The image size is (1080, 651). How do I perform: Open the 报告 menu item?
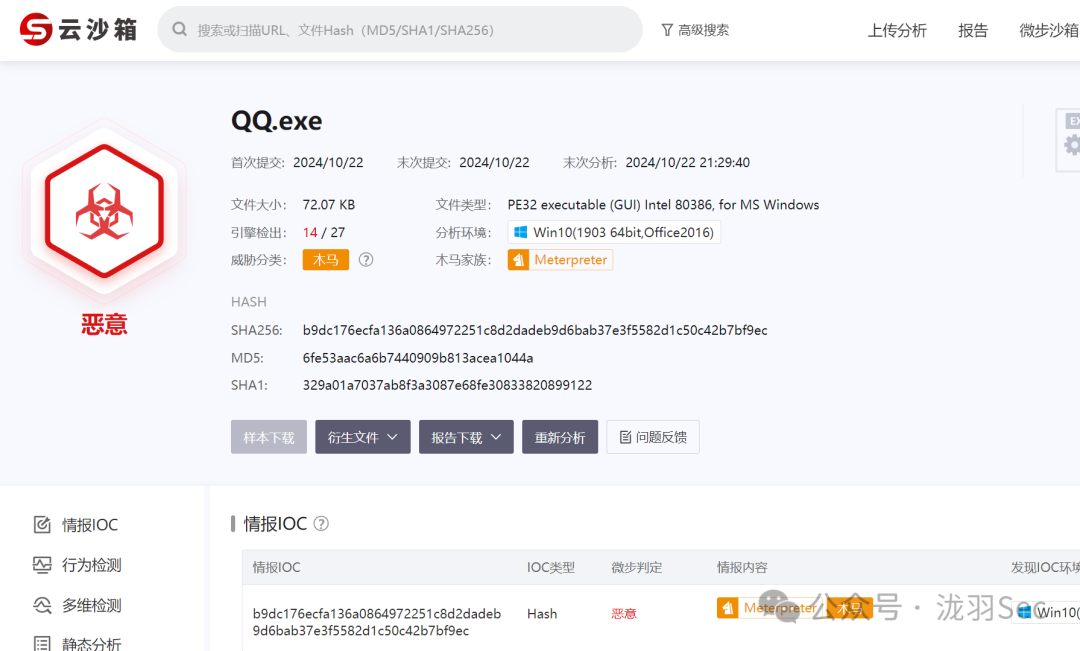[x=973, y=30]
